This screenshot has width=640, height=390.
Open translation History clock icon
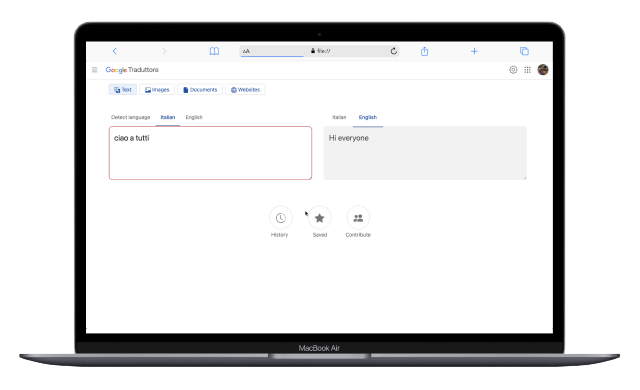point(280,218)
